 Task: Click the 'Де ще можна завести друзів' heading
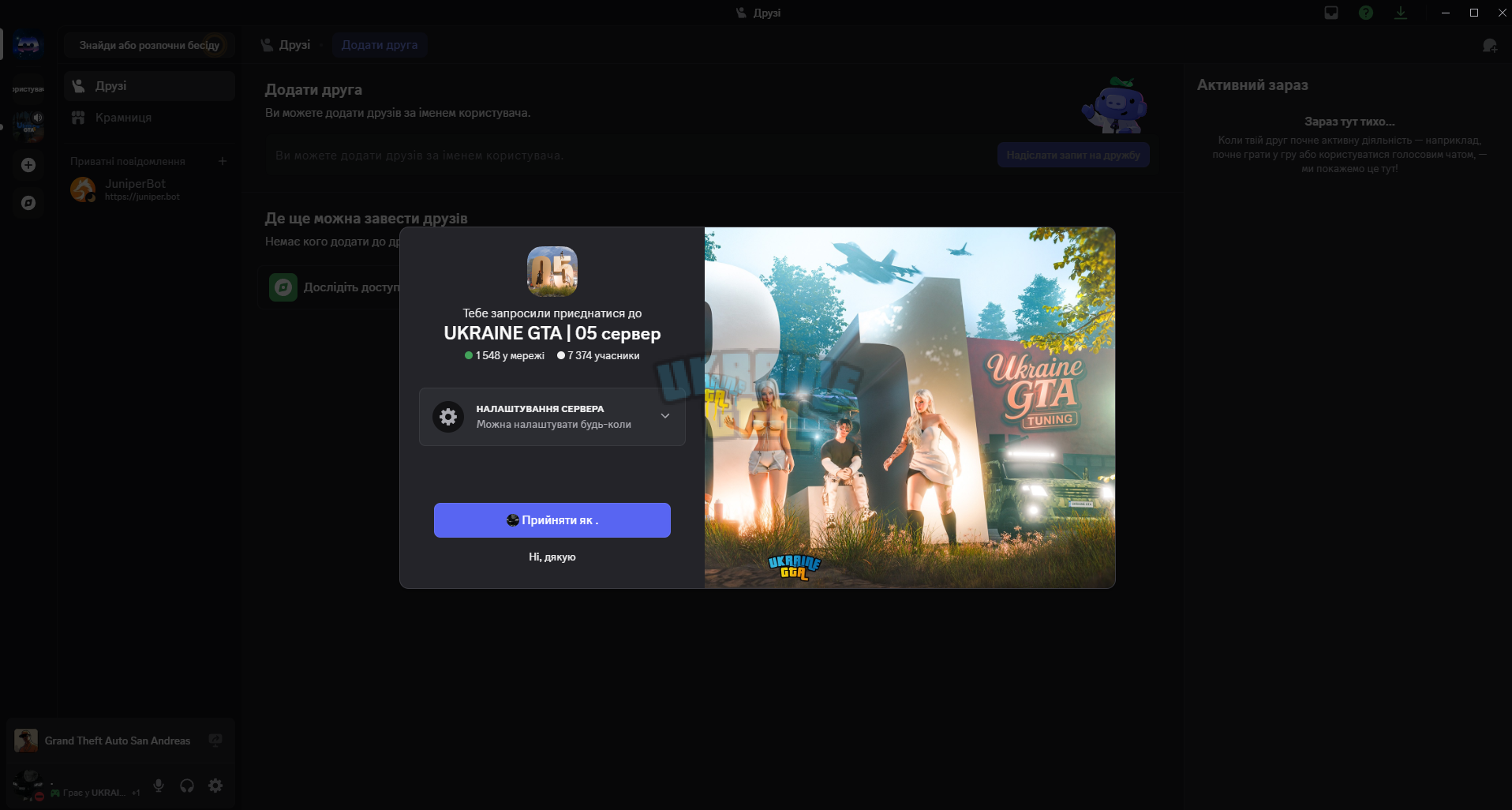tap(366, 219)
